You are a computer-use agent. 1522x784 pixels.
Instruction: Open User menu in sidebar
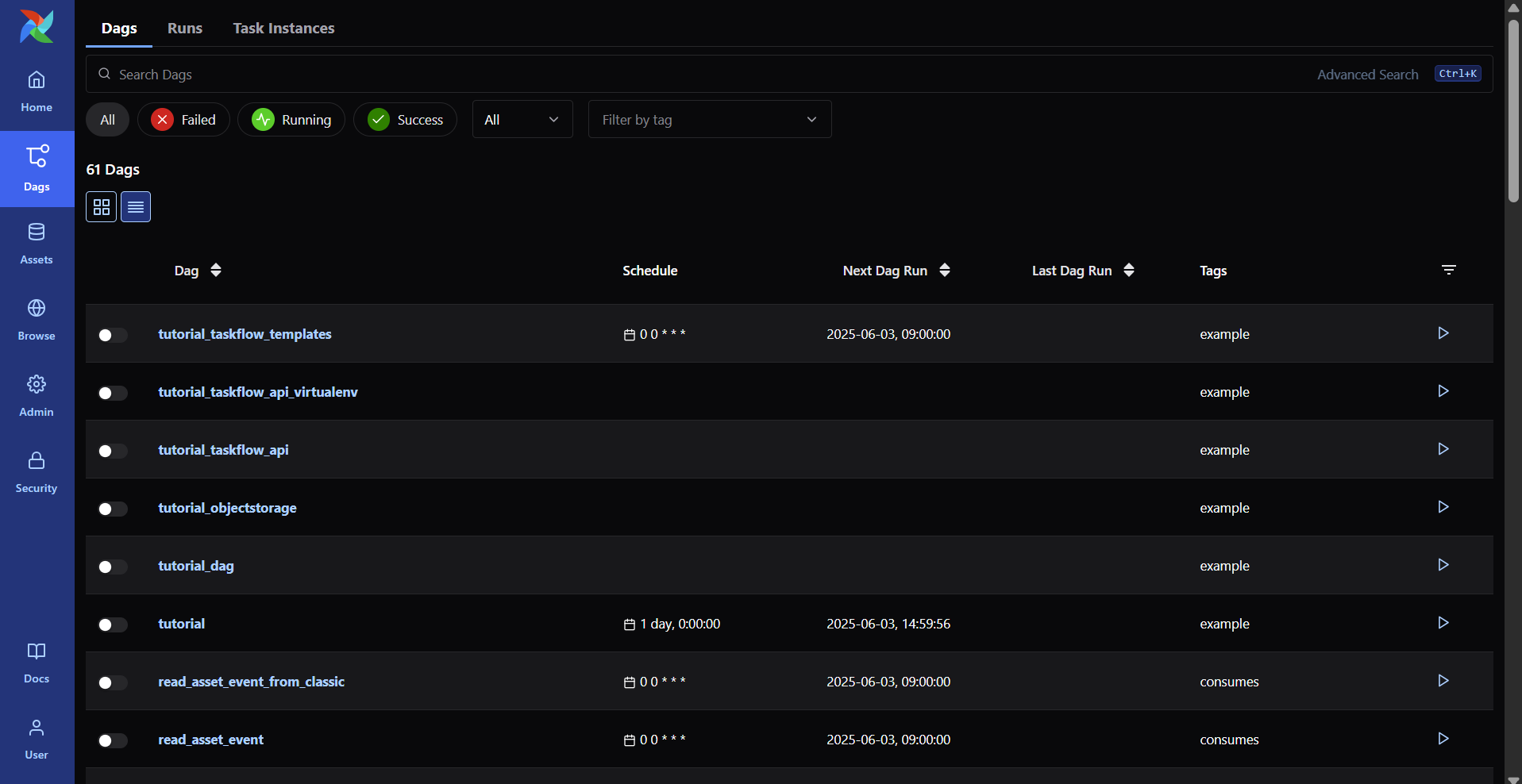tap(37, 740)
